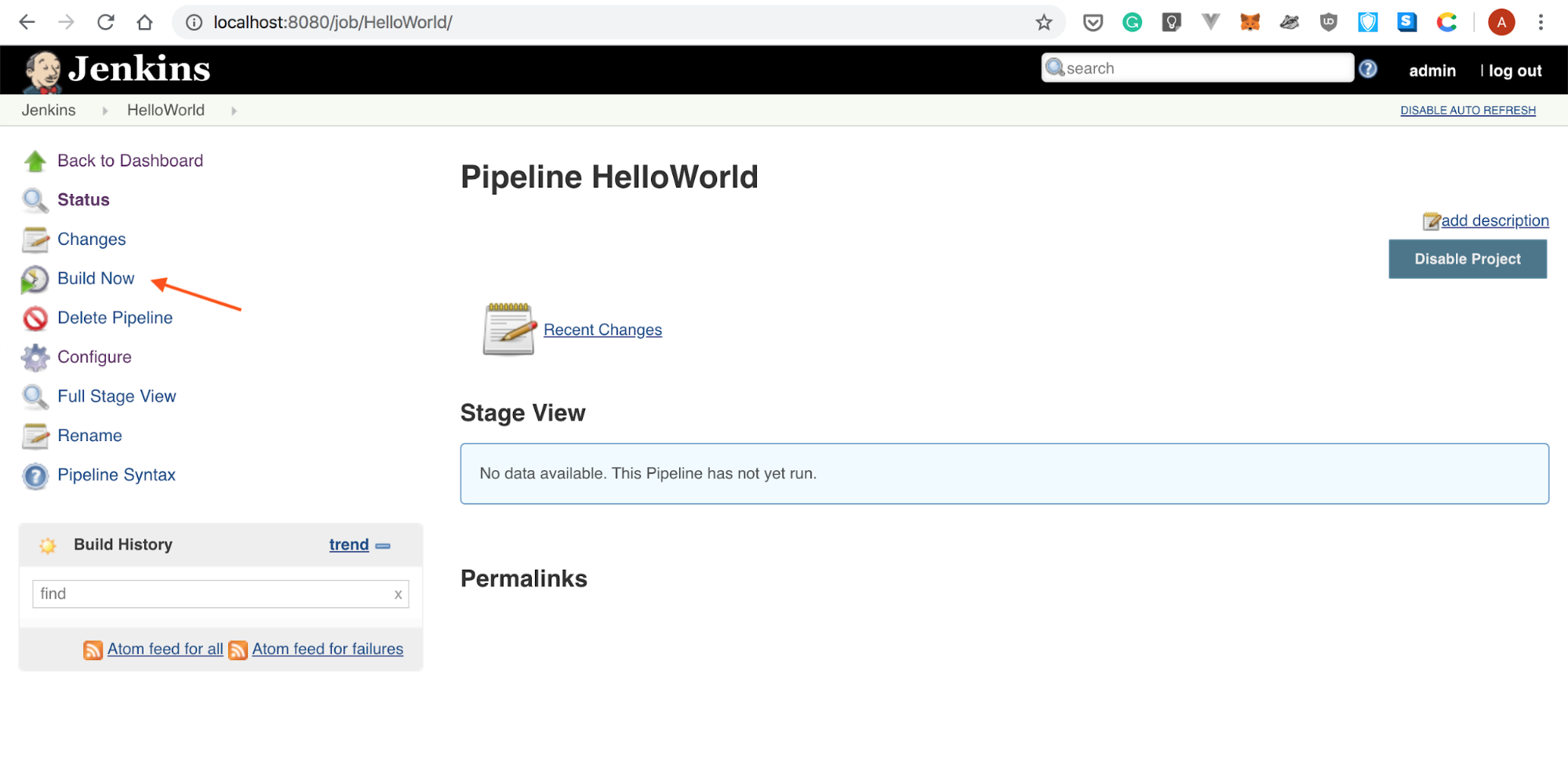Select Rename in the sidebar
The image size is (1568, 777).
(x=89, y=436)
